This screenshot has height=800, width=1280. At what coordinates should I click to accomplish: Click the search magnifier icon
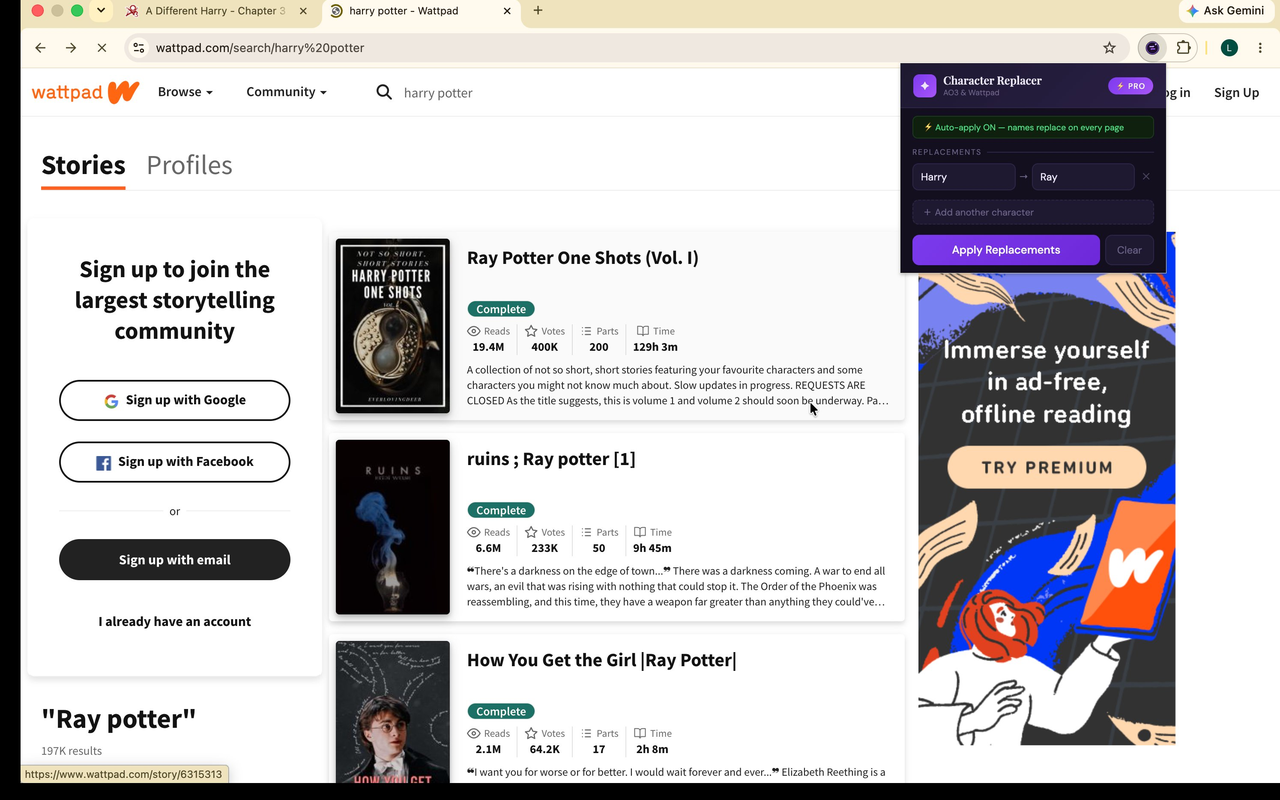coord(384,92)
